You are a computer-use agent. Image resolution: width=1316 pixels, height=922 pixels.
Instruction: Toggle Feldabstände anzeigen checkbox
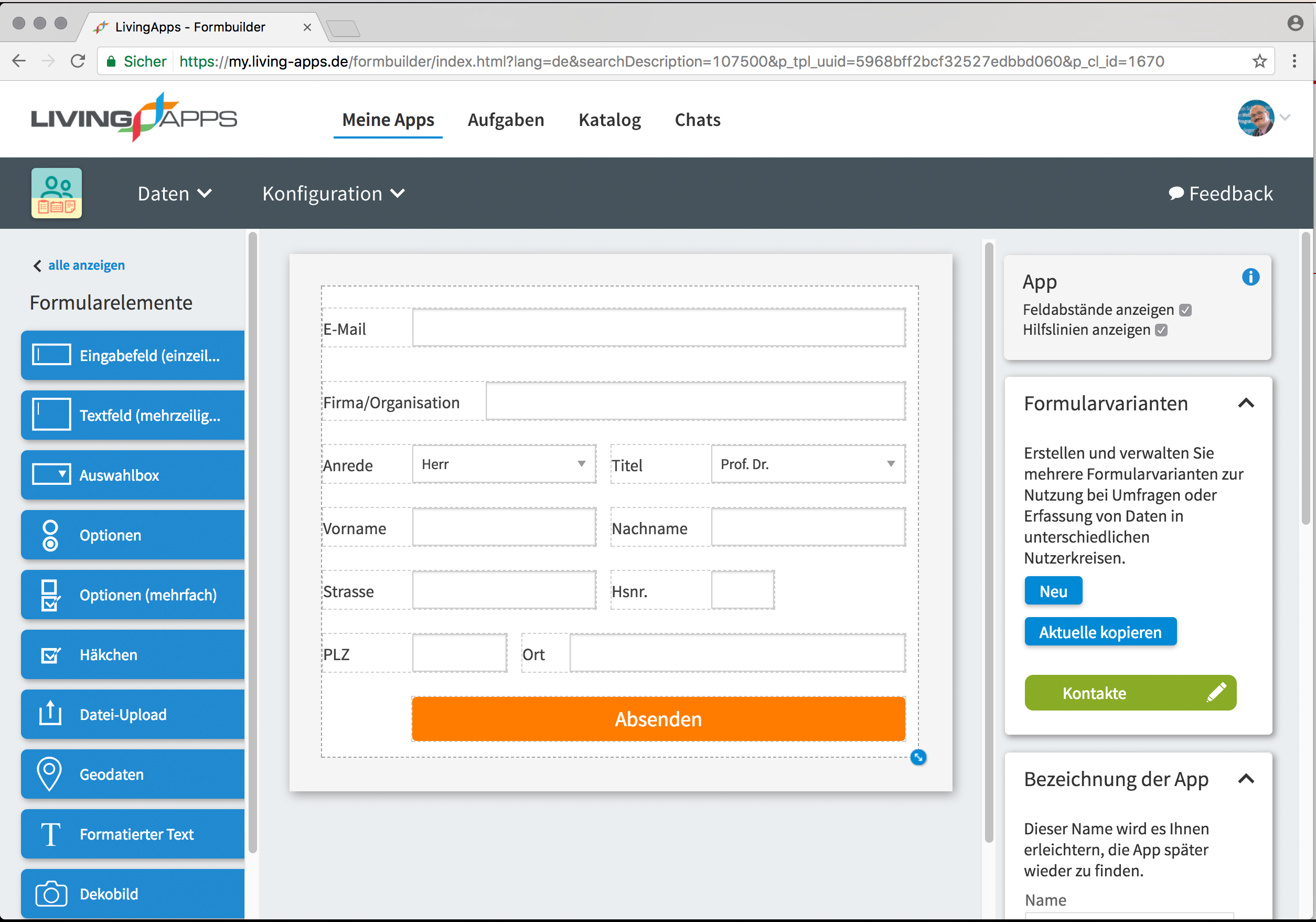tap(1185, 310)
